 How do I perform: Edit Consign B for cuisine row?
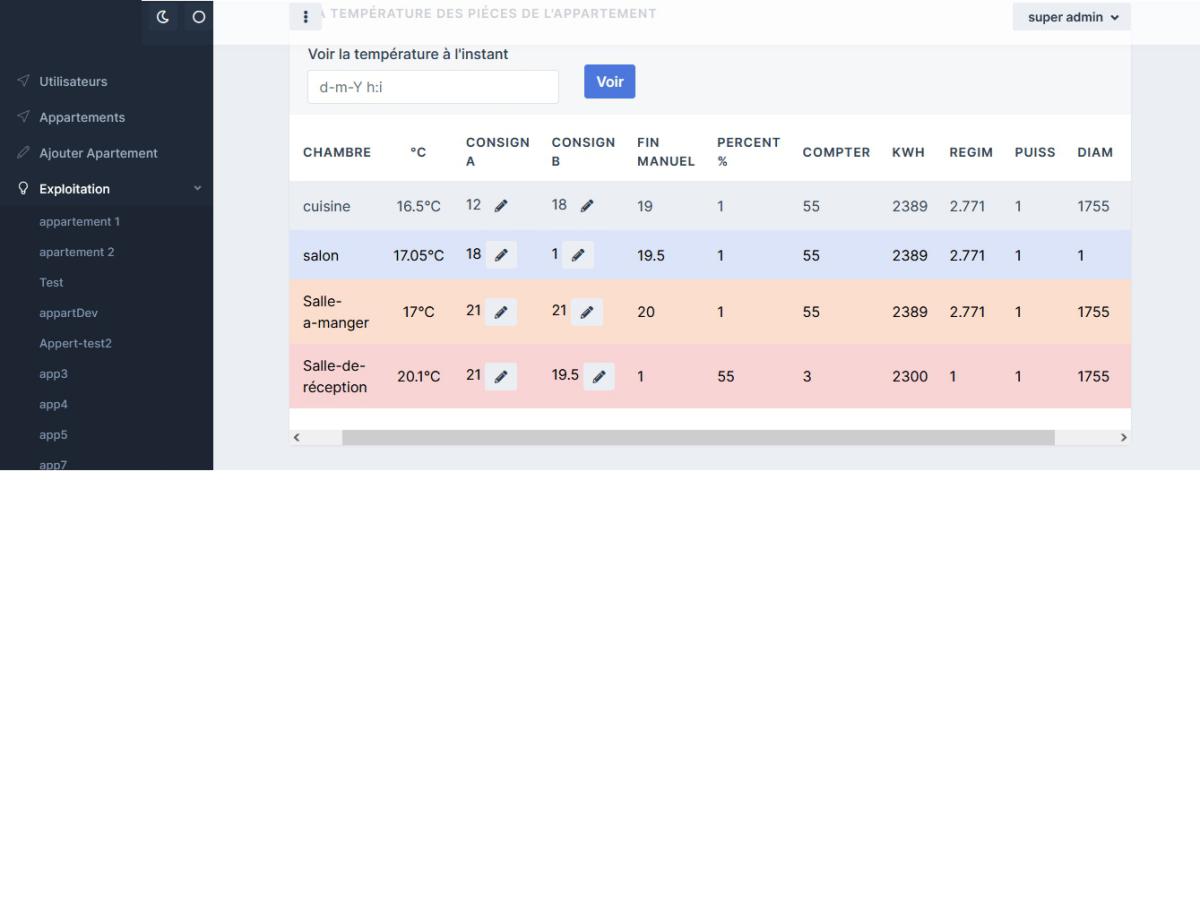587,206
